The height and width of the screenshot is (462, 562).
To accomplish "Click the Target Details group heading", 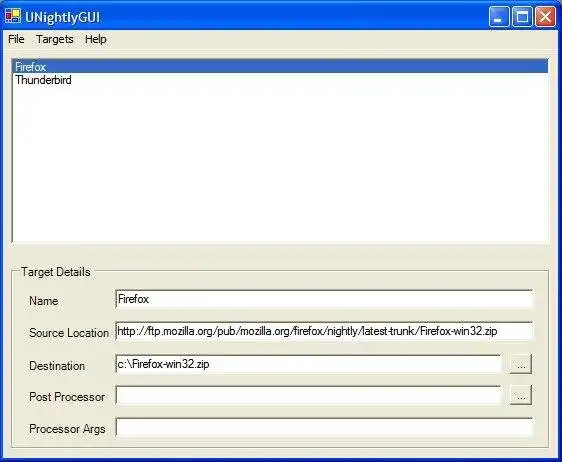I will [x=56, y=272].
